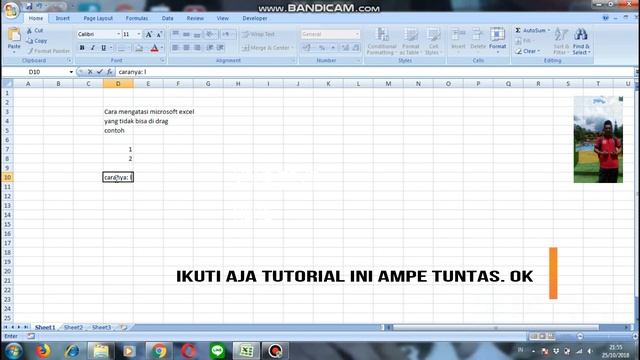This screenshot has height=360, width=640.
Task: Open Firefox from the taskbar
Action: pos(43,351)
